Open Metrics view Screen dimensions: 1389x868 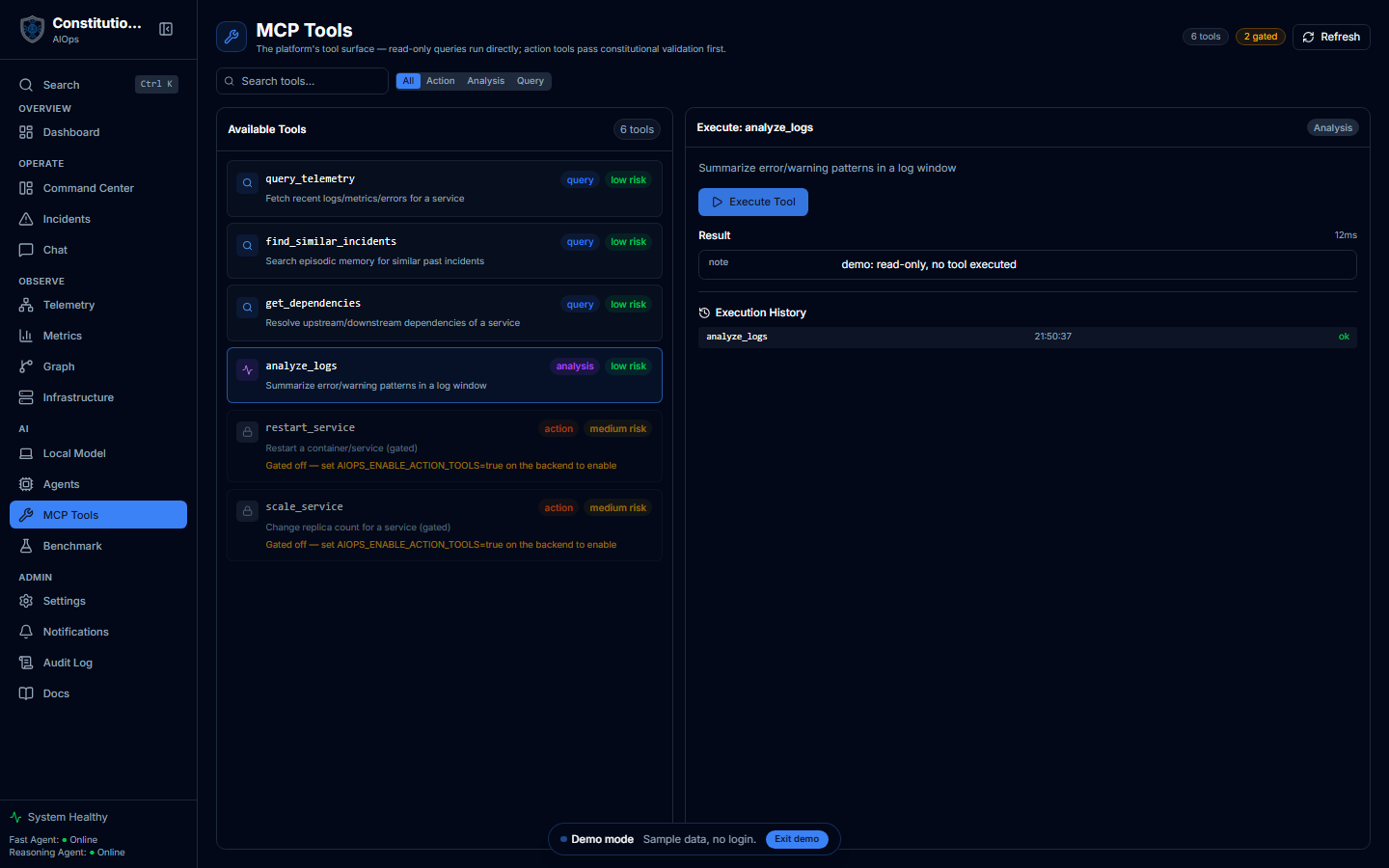pos(98,336)
